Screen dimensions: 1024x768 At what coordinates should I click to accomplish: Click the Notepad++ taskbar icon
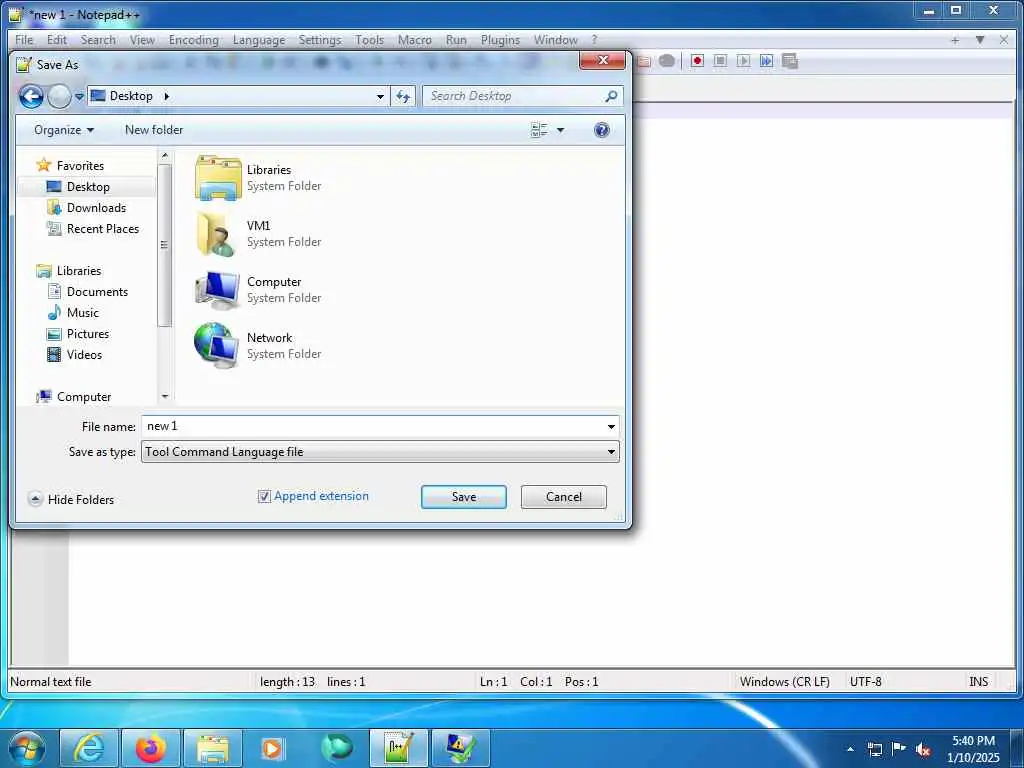point(399,748)
